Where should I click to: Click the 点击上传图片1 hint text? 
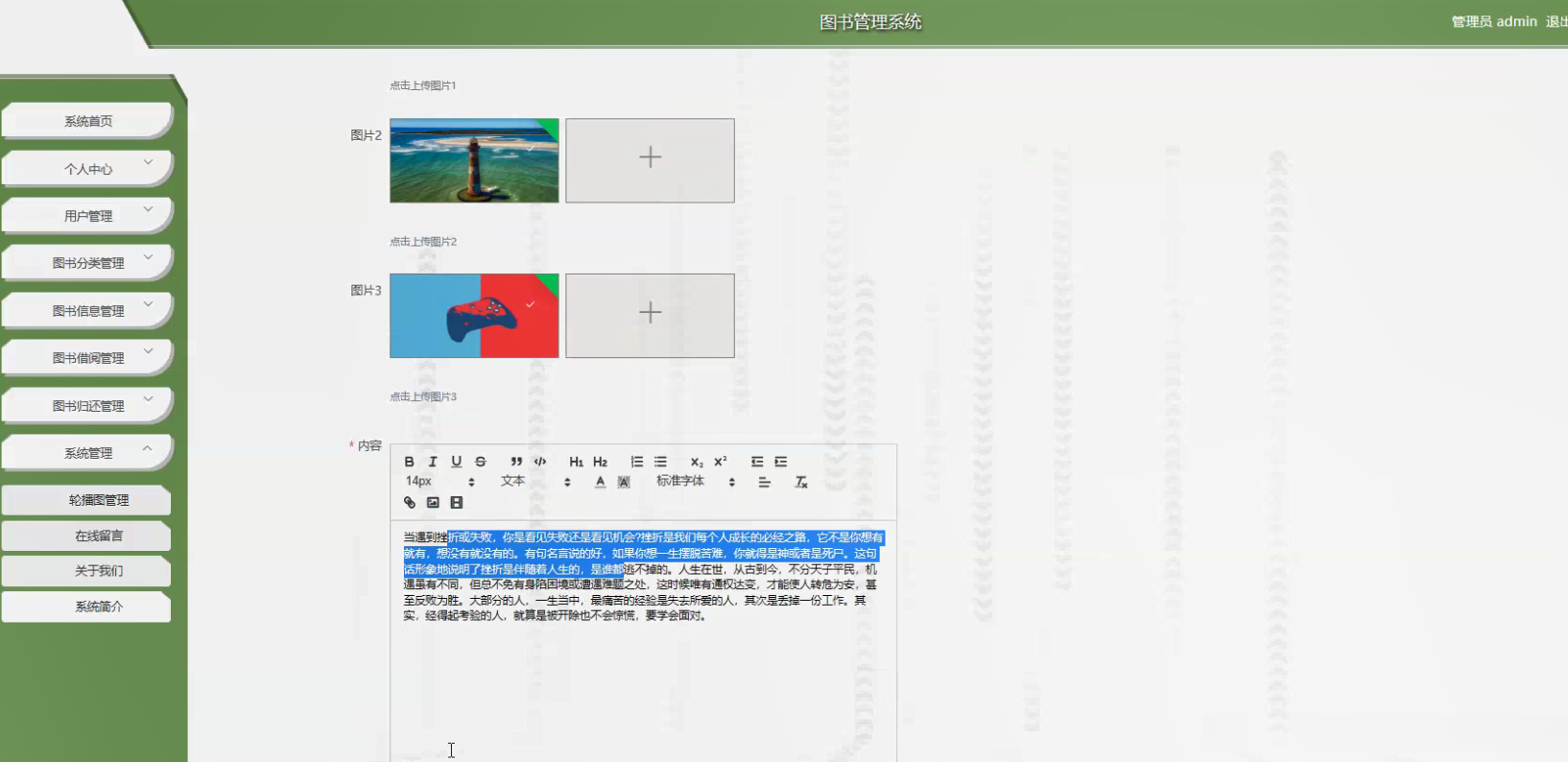(423, 85)
